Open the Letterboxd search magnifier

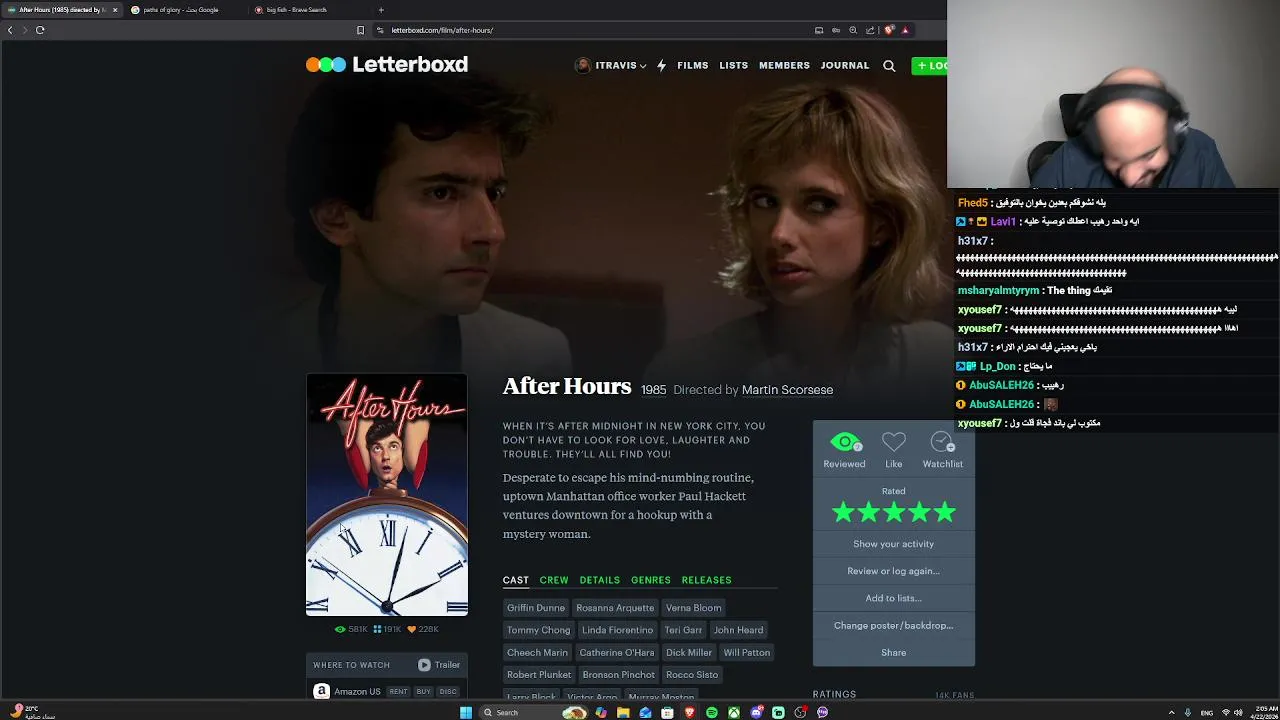coord(889,66)
